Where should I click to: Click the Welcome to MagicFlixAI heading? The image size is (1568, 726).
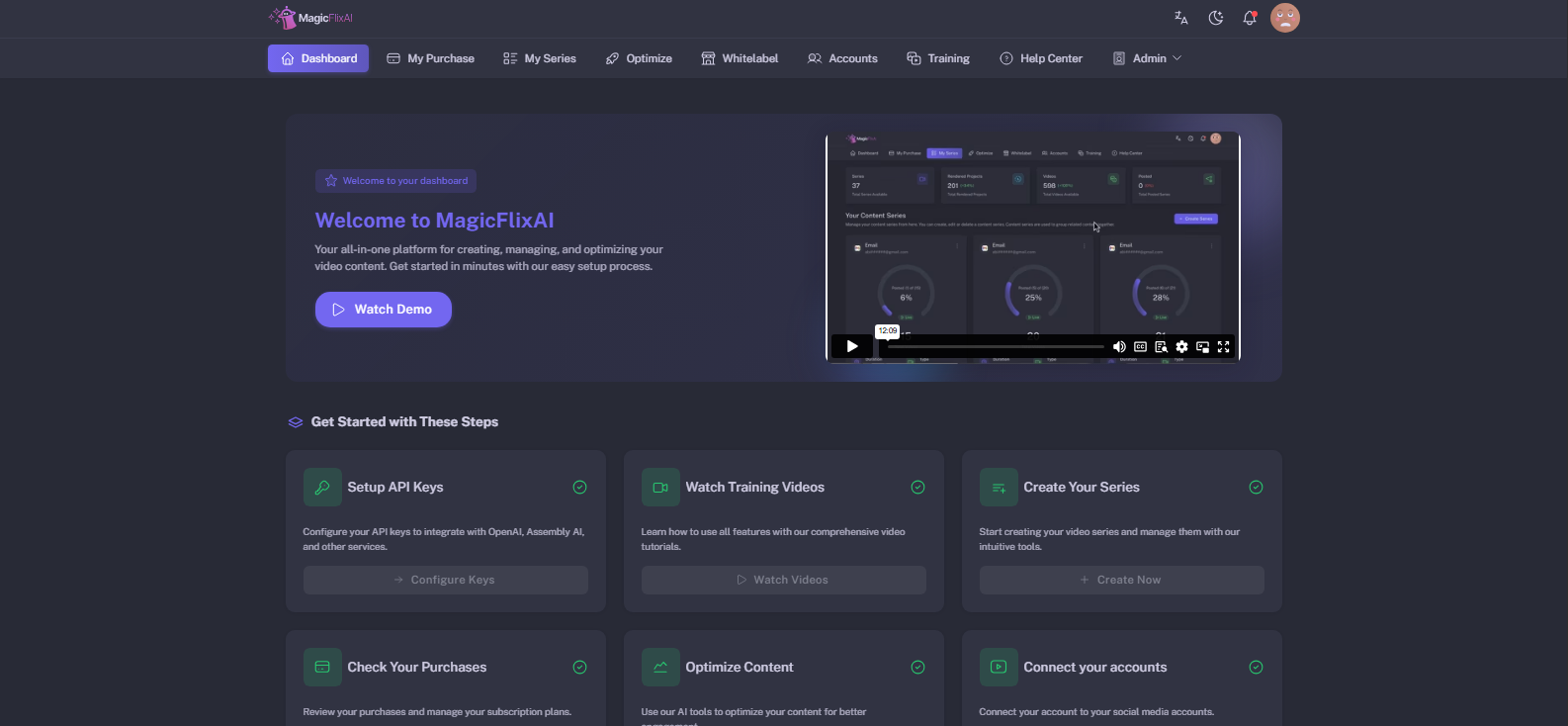point(434,221)
